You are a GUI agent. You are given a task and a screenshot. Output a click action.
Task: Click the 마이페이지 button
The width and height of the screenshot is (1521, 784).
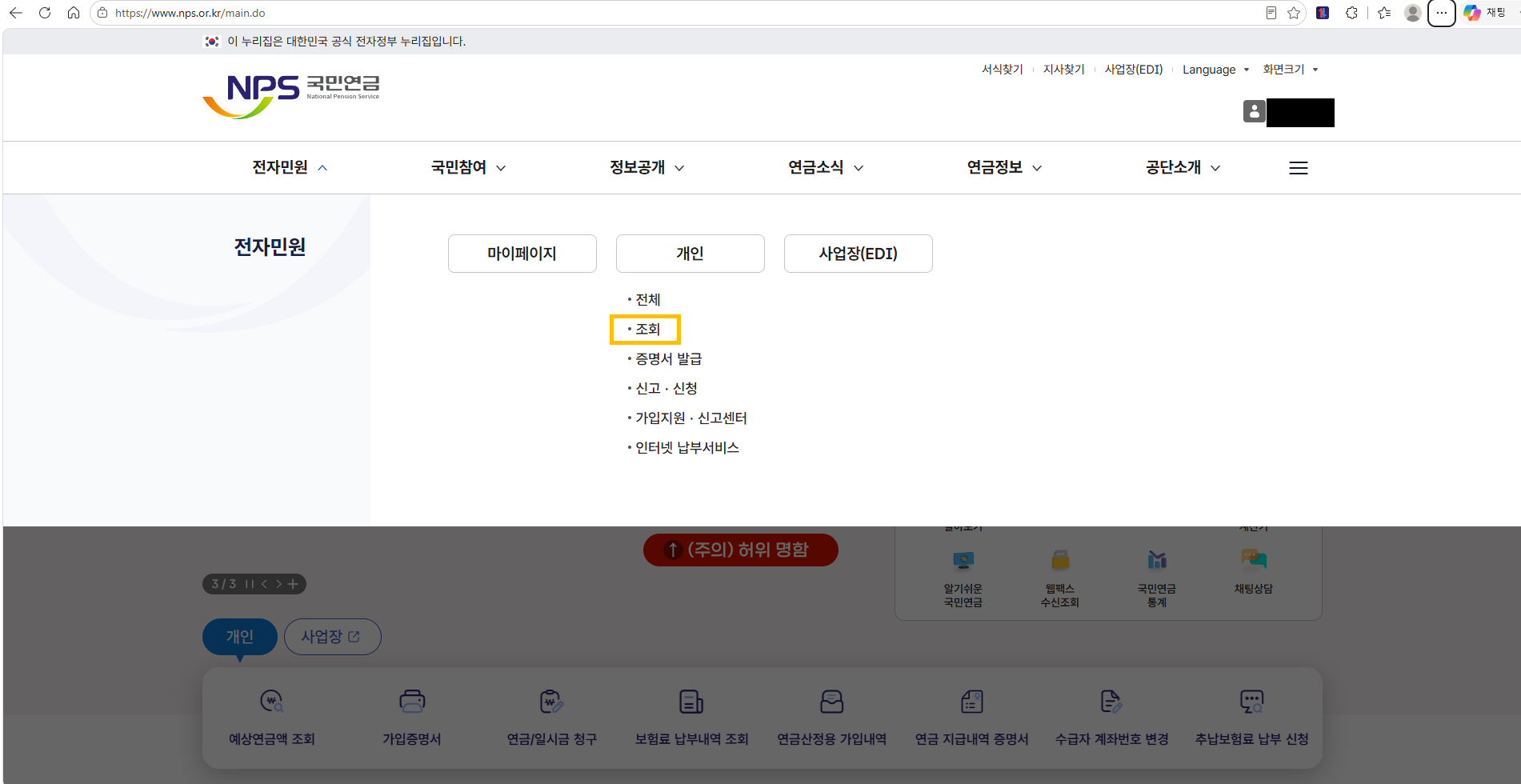coord(522,254)
